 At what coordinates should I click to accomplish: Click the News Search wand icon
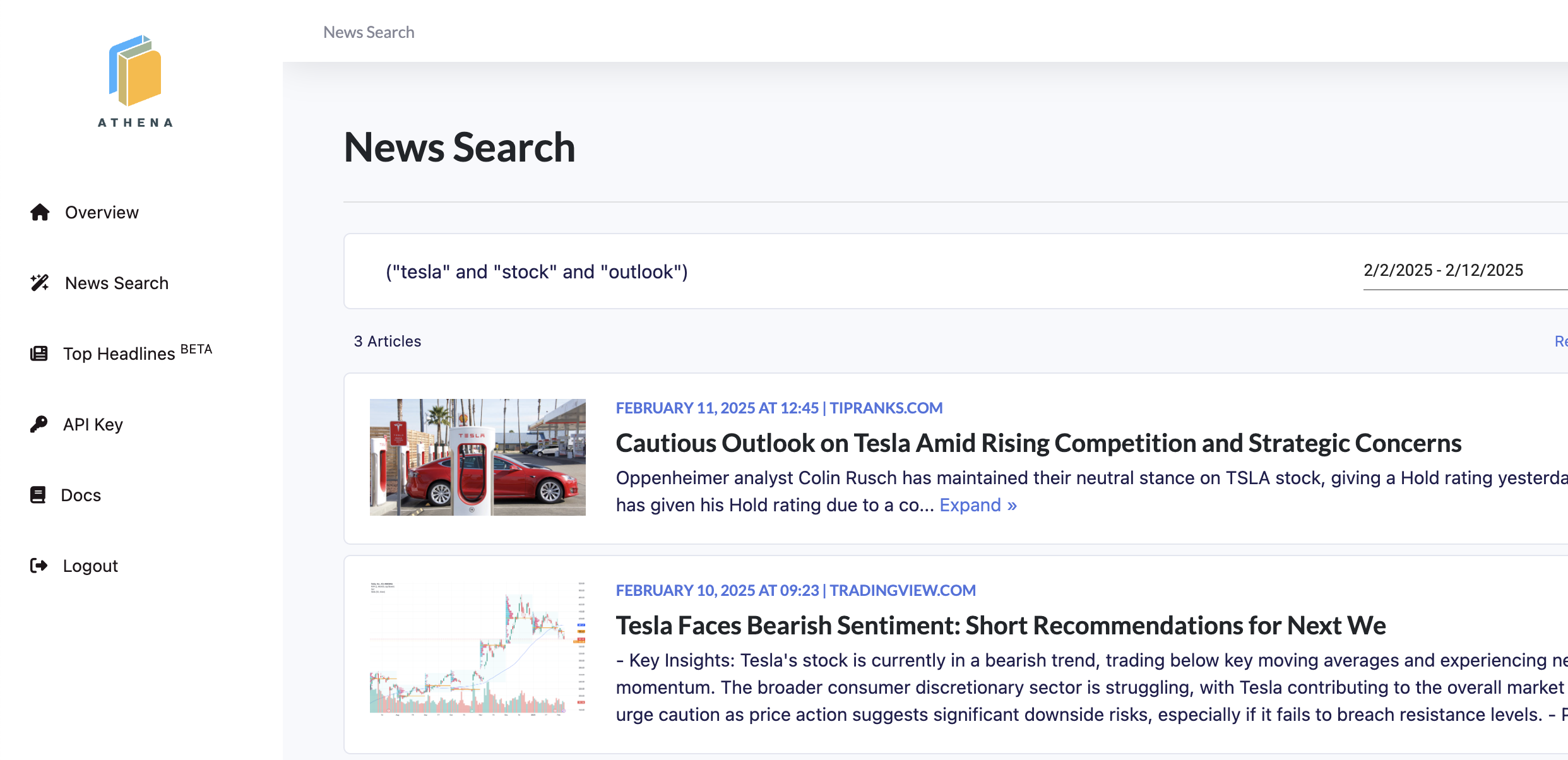39,283
